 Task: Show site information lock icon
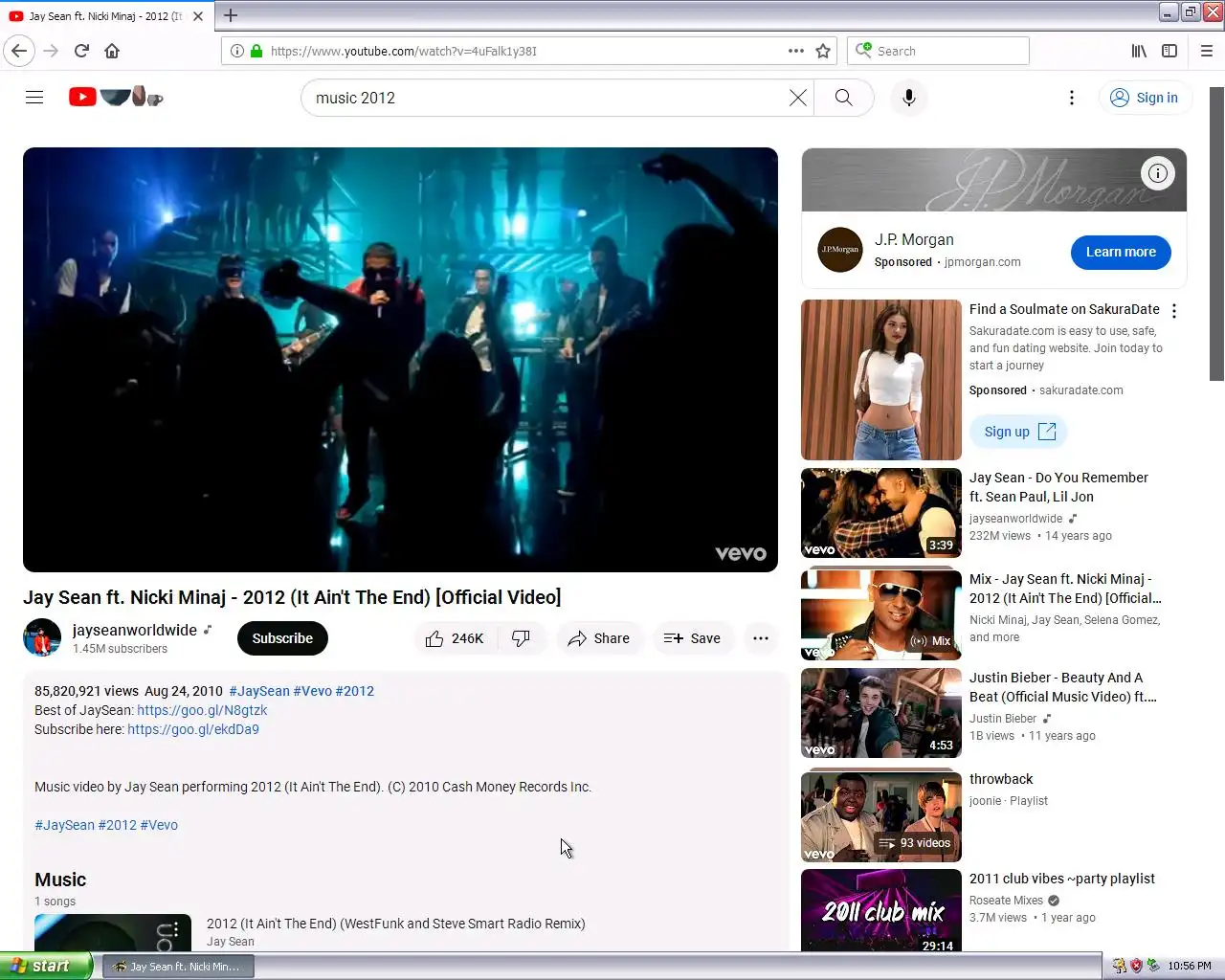coord(256,51)
